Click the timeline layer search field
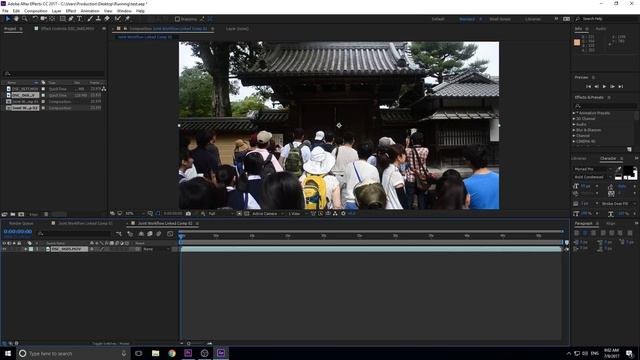Viewport: 640px width, 360px height. click(x=73, y=233)
